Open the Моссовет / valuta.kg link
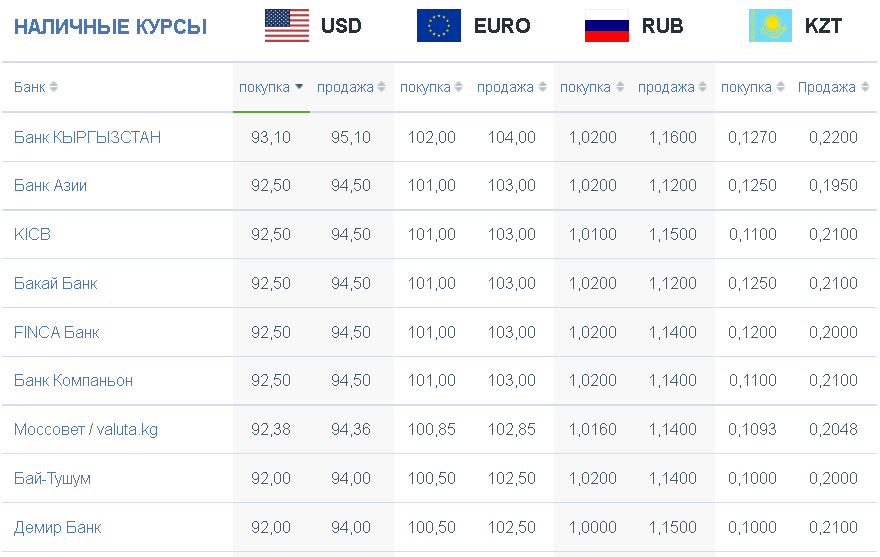The image size is (880, 557). 86,430
